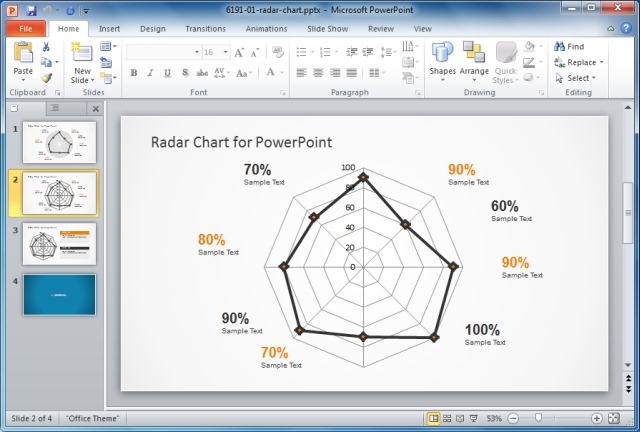
Task: Click the zoom out minus button
Action: (x=513, y=418)
